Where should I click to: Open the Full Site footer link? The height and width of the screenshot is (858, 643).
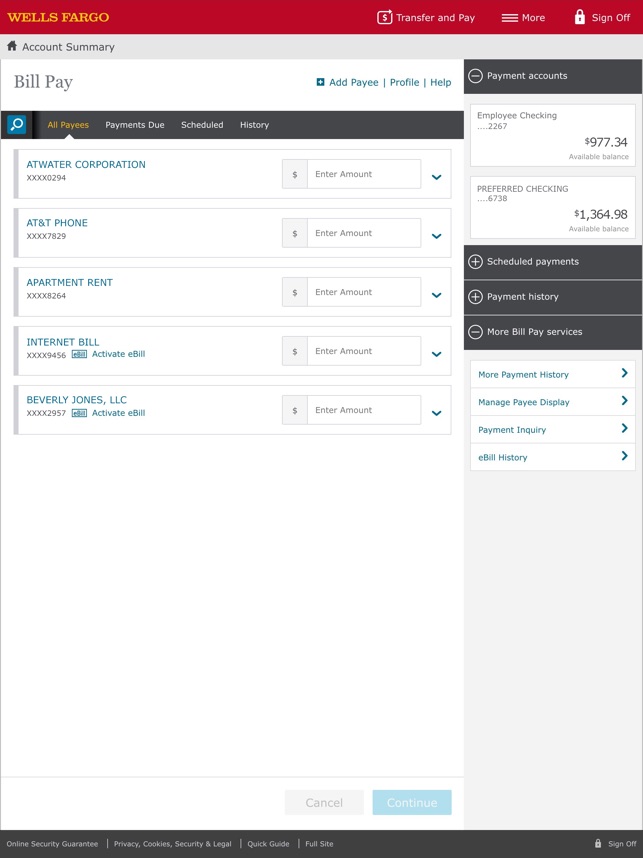tap(319, 844)
